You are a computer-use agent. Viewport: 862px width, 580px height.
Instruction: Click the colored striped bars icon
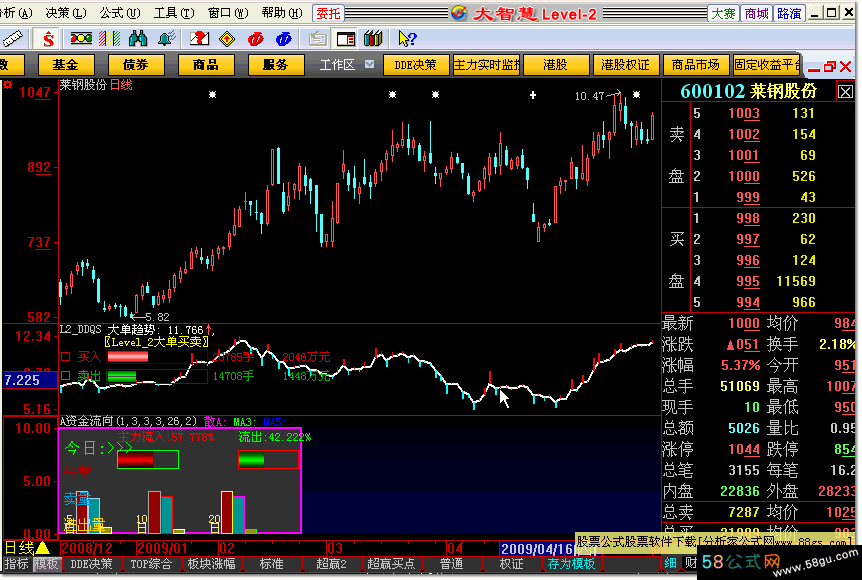click(x=109, y=38)
